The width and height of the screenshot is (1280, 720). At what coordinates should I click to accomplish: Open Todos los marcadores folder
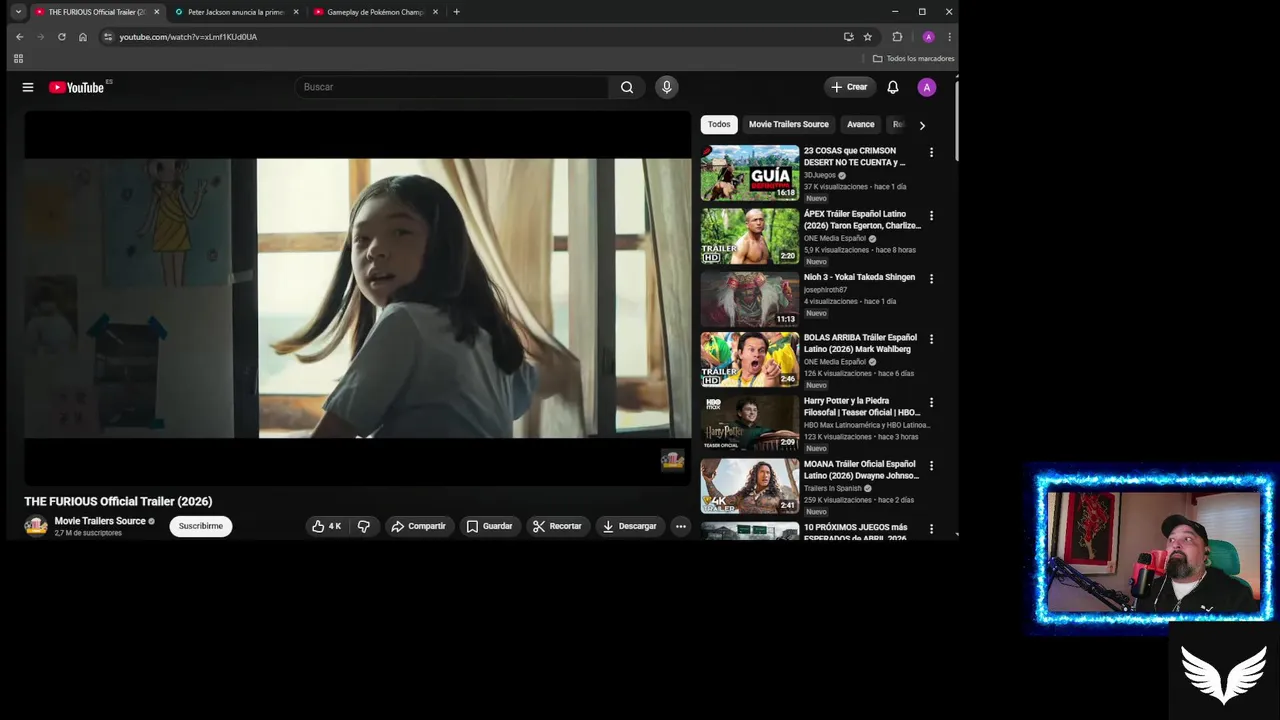[x=914, y=59]
